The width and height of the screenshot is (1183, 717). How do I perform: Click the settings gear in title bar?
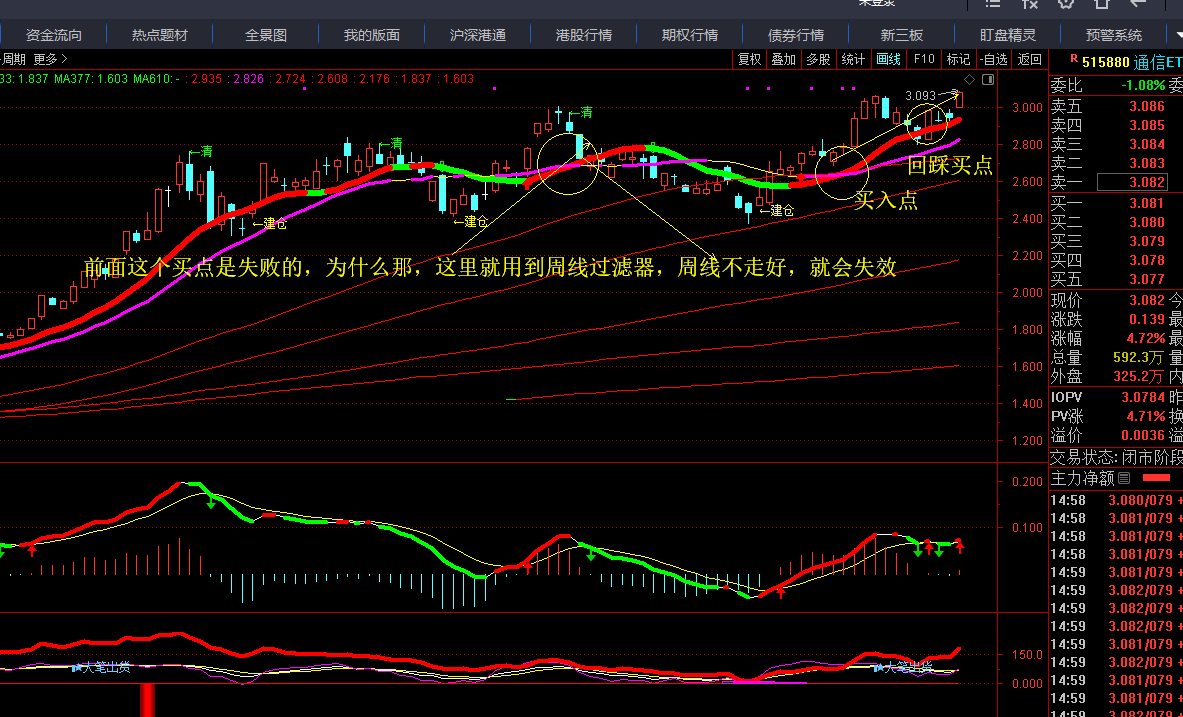pos(1065,3)
